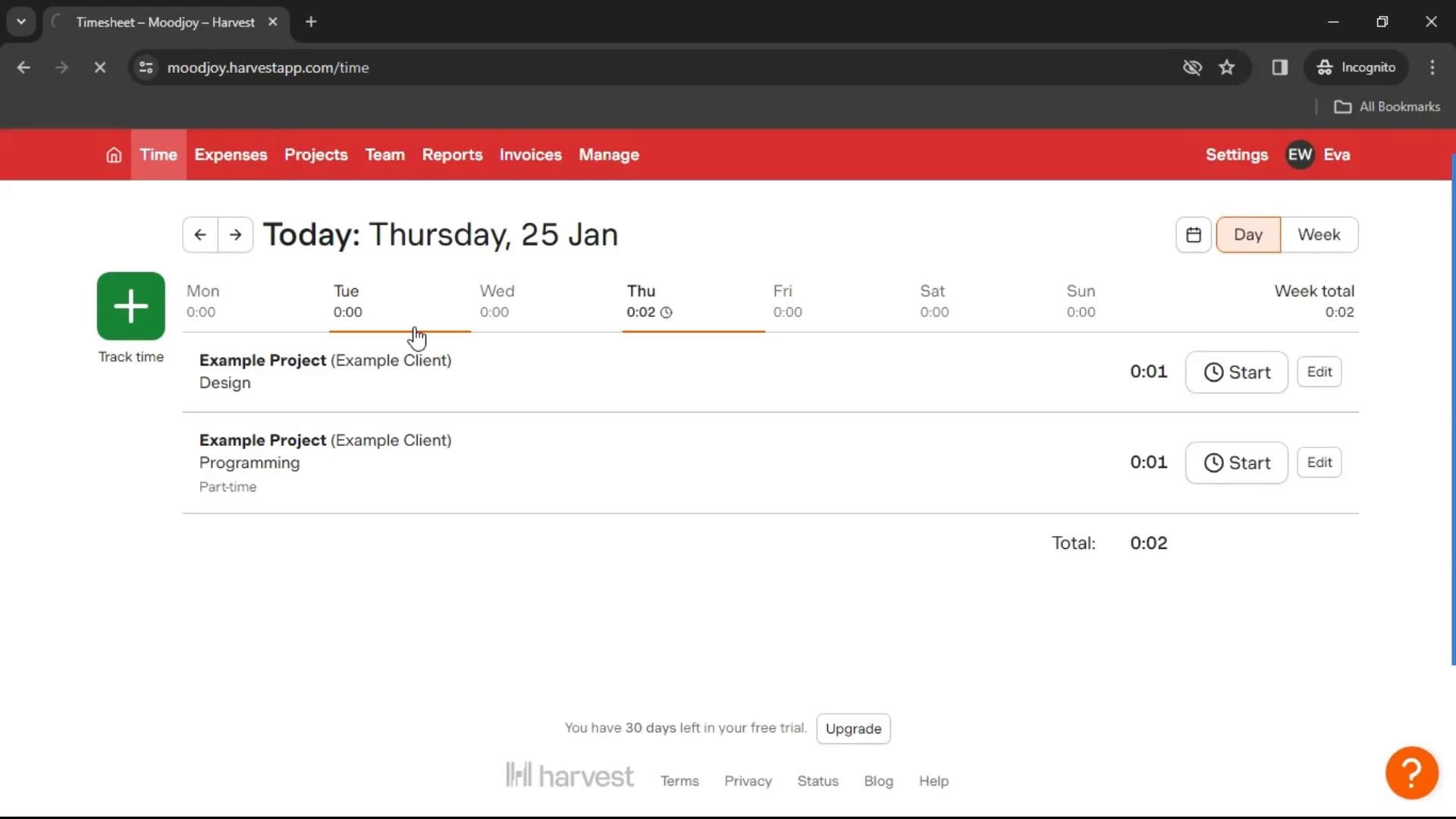
Task: Open the Reports tab
Action: click(x=452, y=155)
